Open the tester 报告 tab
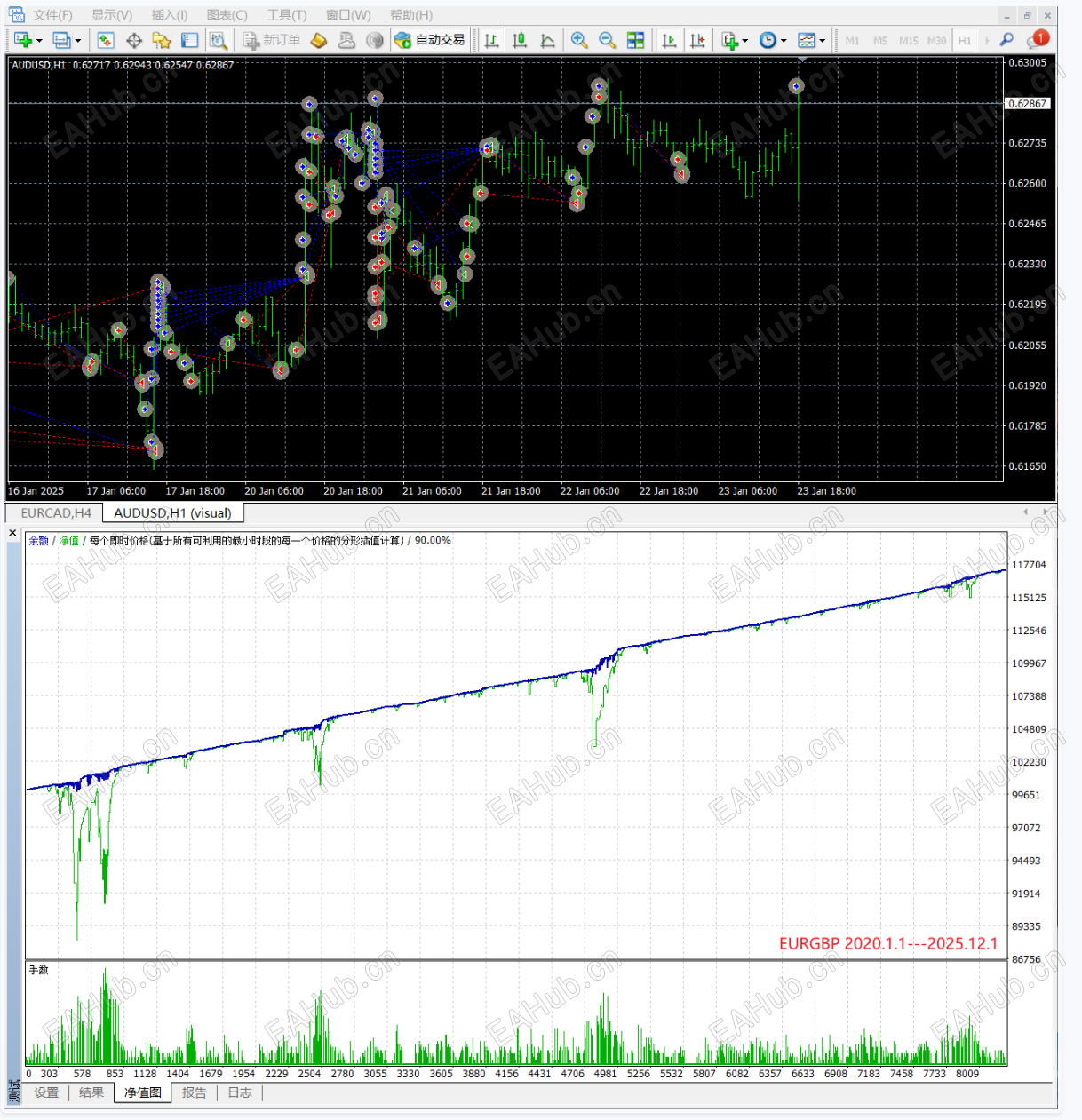 click(195, 1092)
